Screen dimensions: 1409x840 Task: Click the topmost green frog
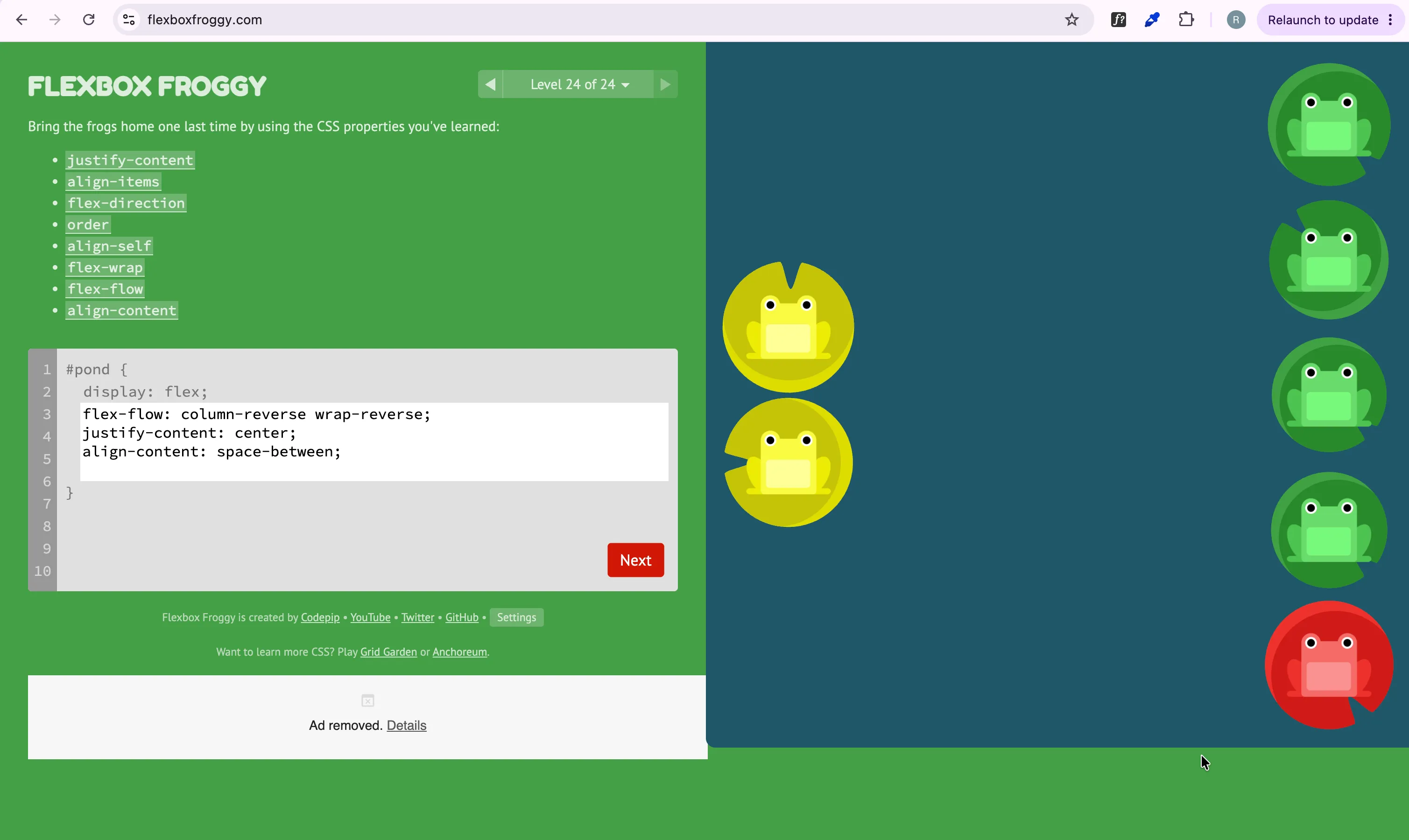pos(1329,125)
